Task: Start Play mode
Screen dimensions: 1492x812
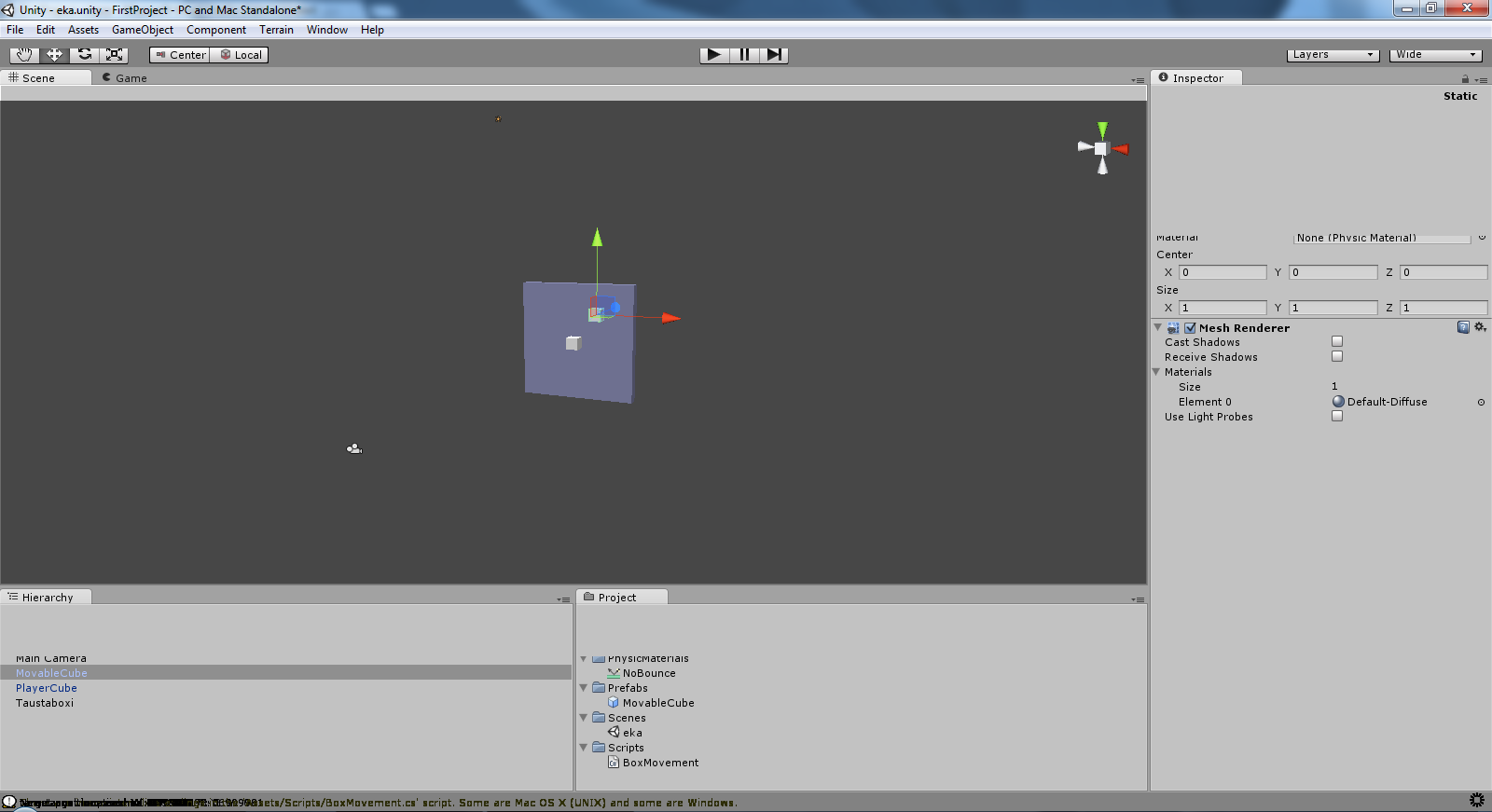Action: [x=714, y=55]
